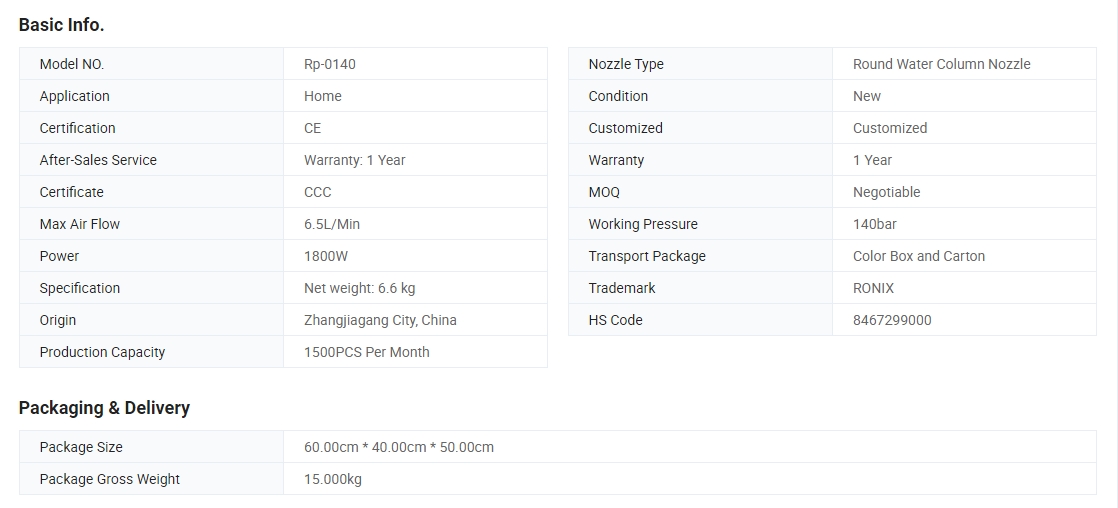Click the 15.000kg gross weight value

pyautogui.click(x=333, y=479)
